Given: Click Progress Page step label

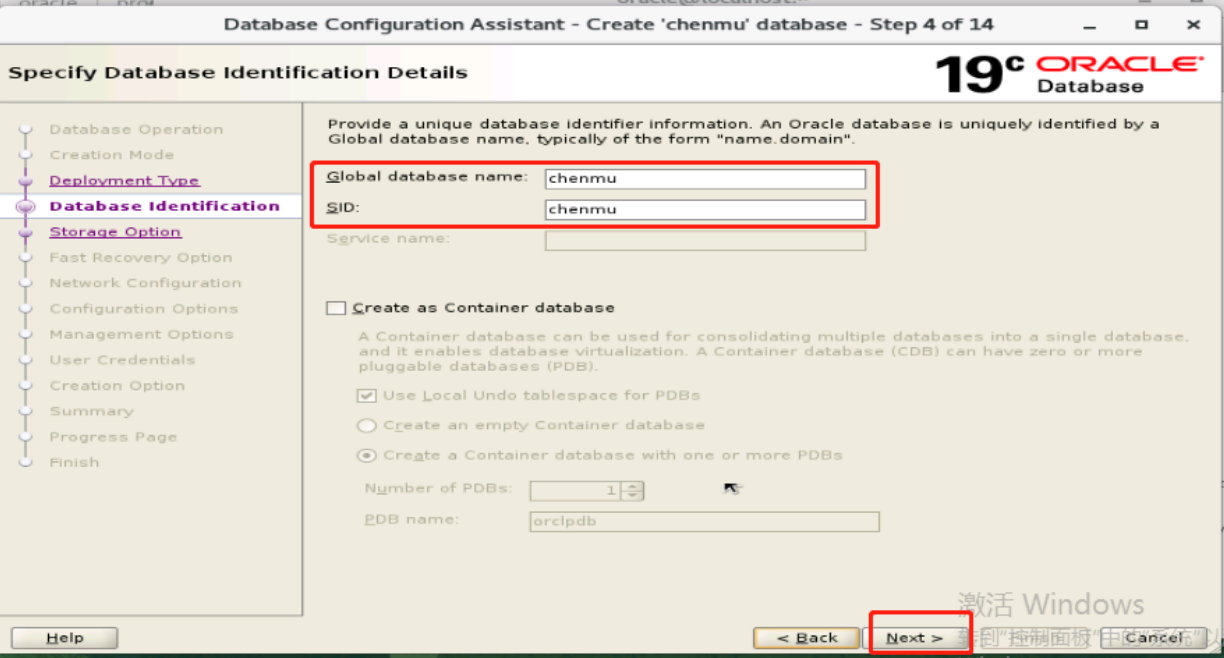Looking at the screenshot, I should (x=113, y=437).
